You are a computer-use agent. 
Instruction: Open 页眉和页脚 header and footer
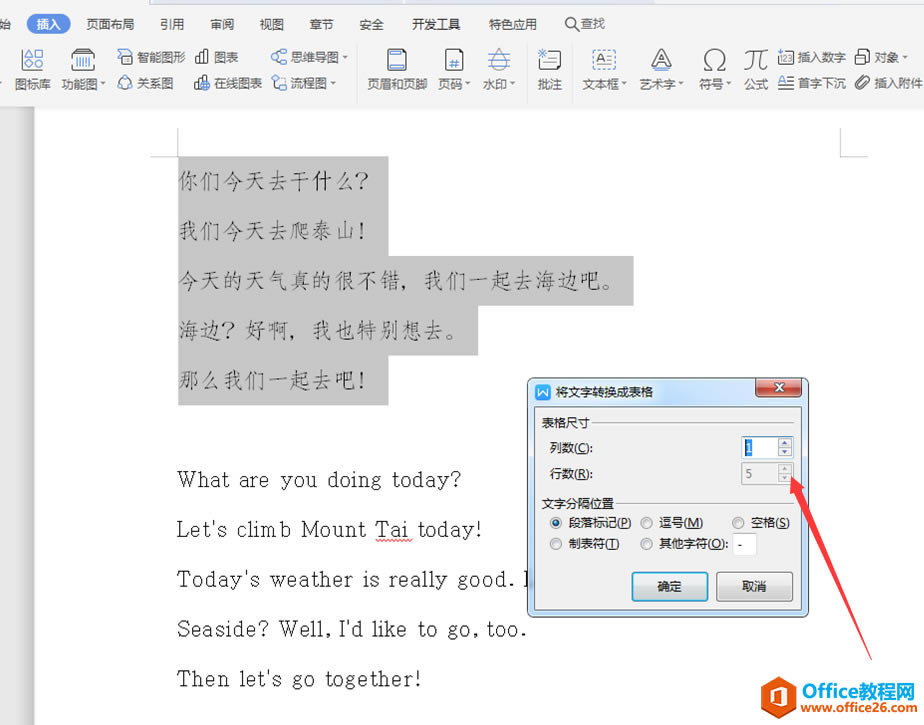click(x=397, y=70)
